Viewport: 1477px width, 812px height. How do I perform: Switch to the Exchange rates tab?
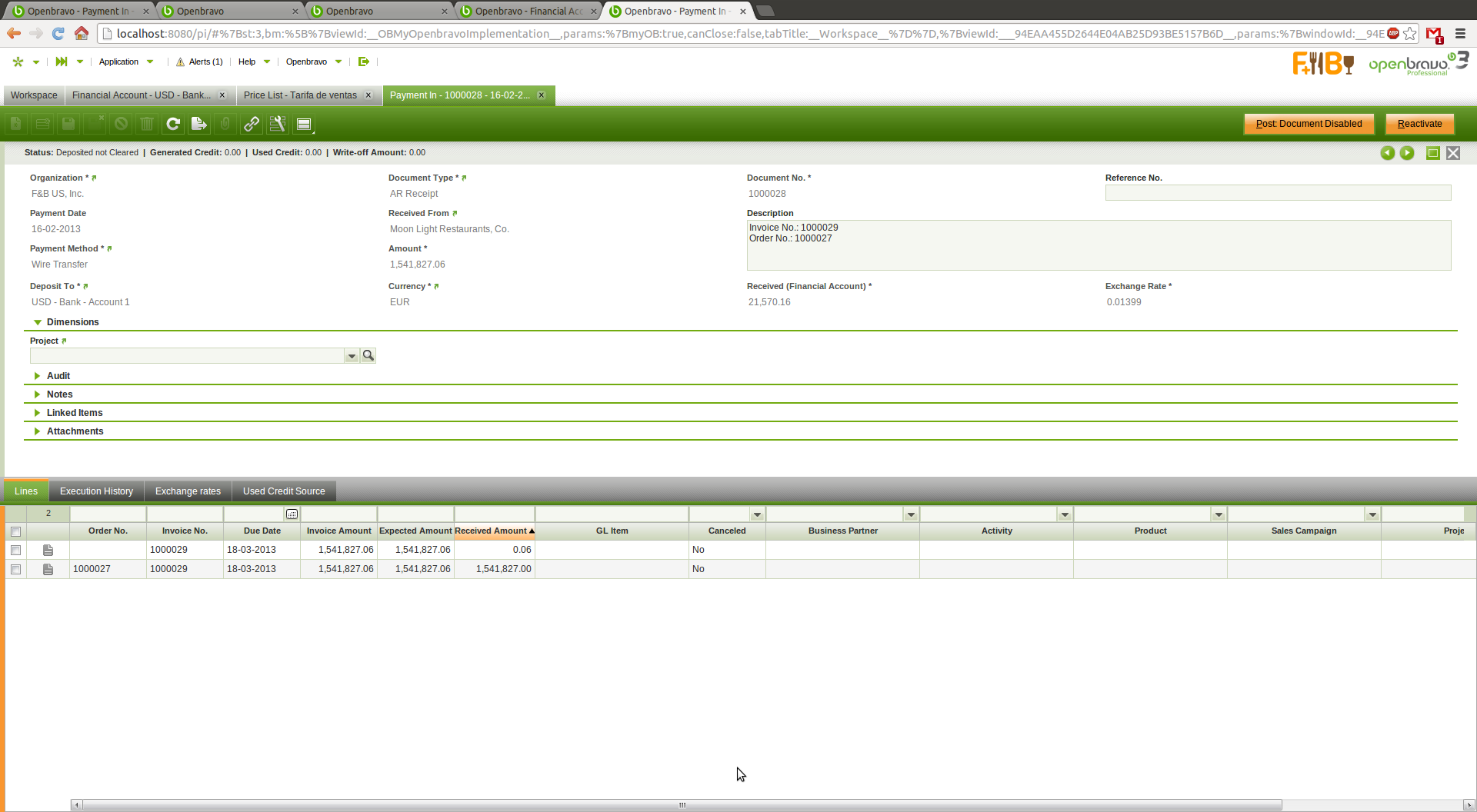point(188,491)
